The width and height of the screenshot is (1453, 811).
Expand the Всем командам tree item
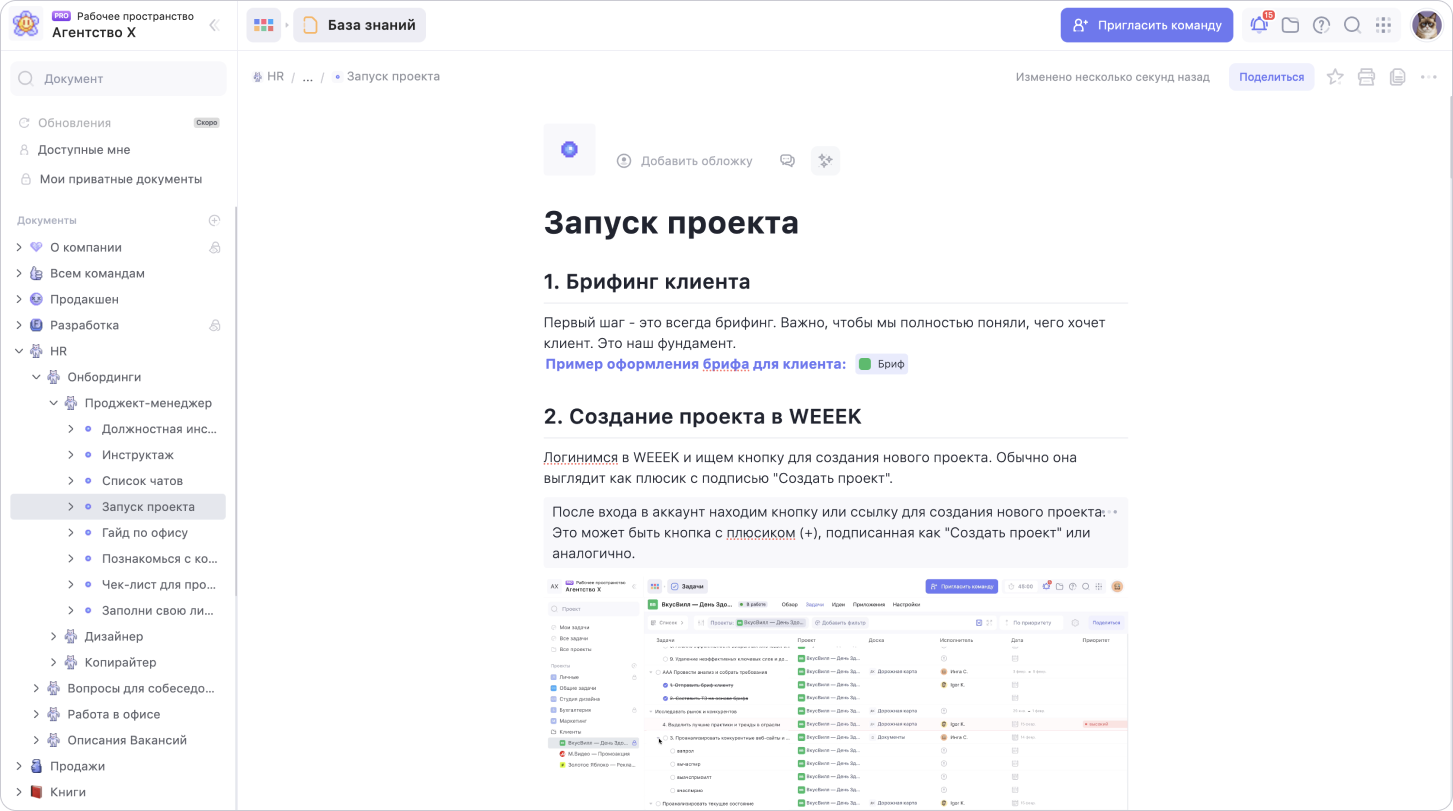[x=19, y=273]
